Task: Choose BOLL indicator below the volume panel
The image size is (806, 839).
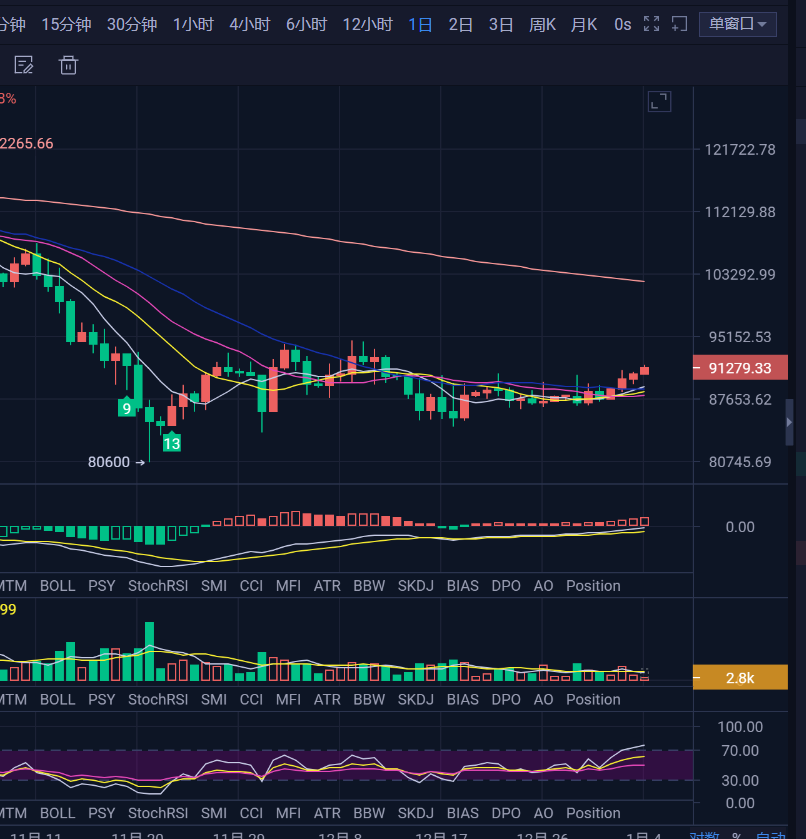Action: [57, 700]
